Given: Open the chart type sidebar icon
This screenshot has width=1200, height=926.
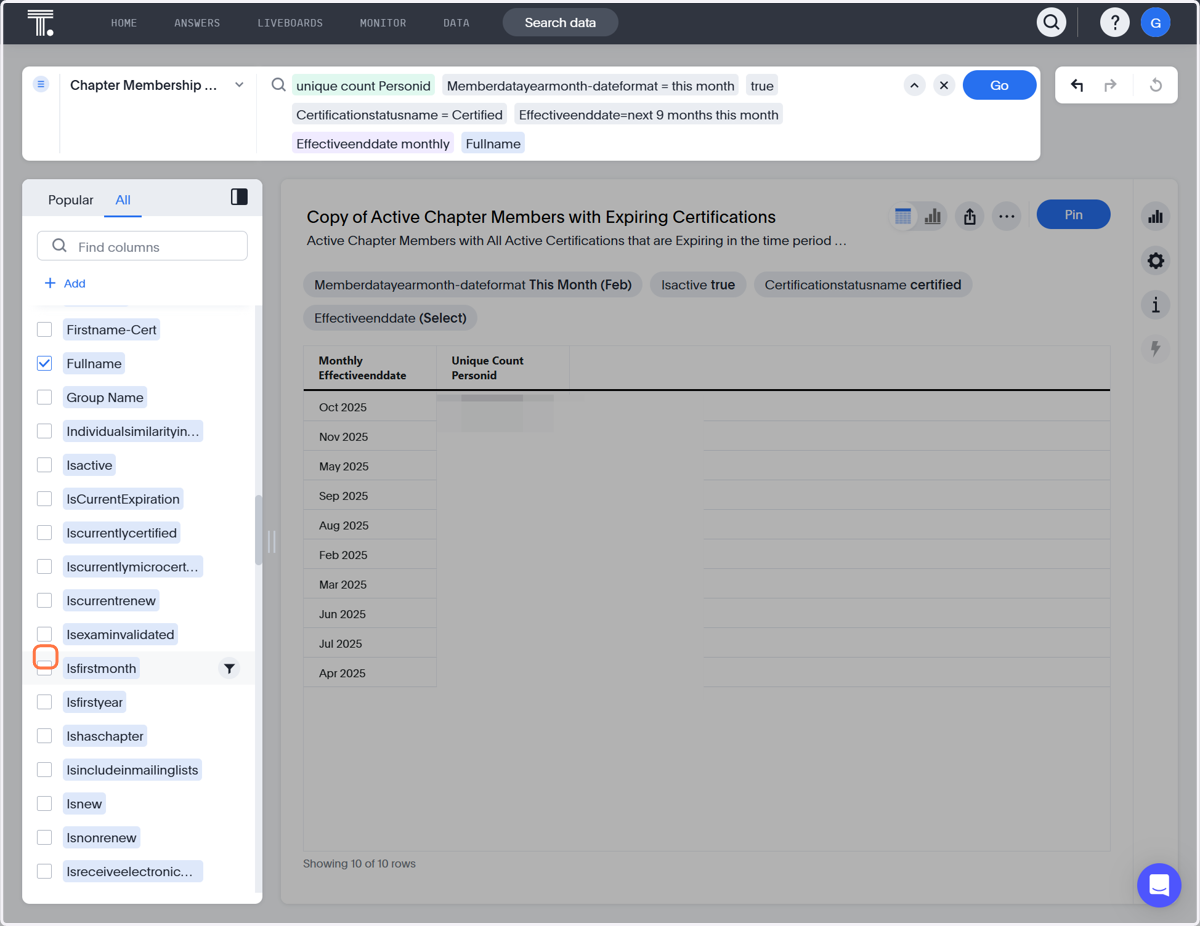Looking at the screenshot, I should point(1156,216).
